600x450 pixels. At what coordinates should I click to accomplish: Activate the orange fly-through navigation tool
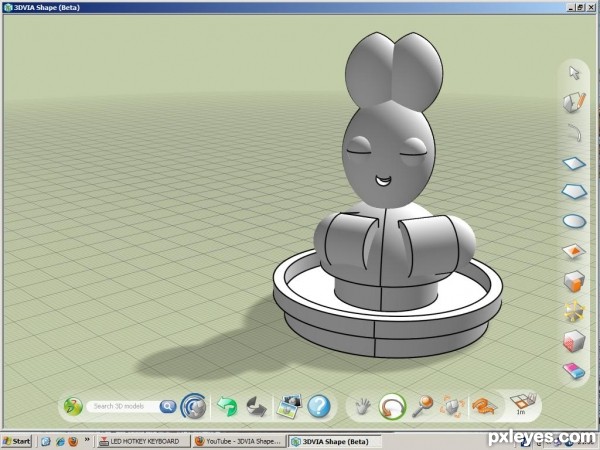click(x=484, y=406)
